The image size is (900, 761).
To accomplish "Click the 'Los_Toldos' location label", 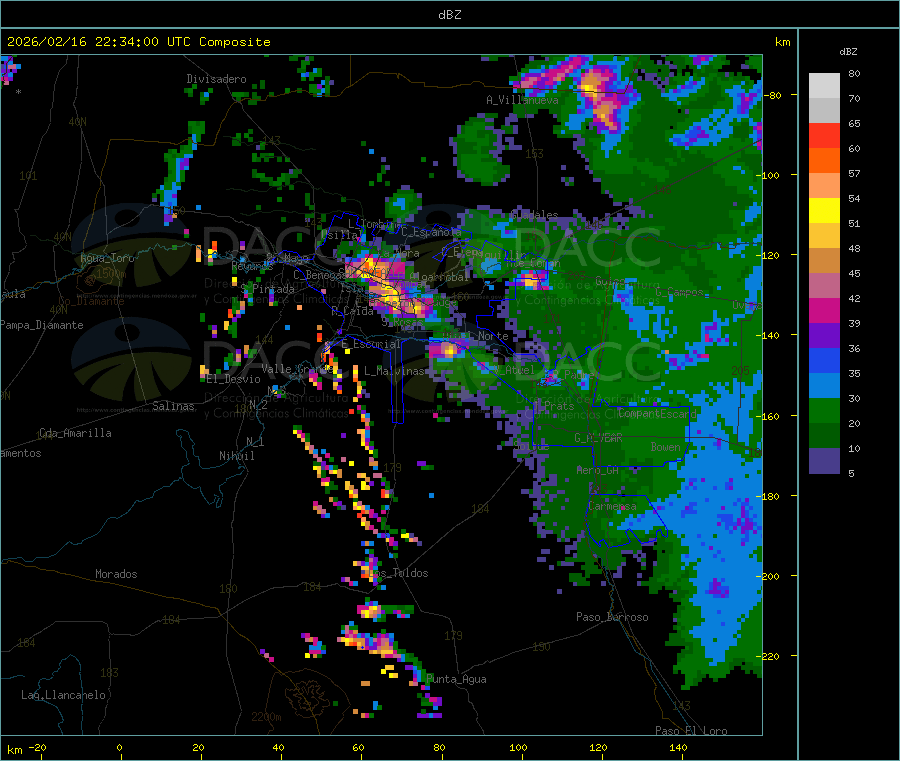I will click(398, 573).
